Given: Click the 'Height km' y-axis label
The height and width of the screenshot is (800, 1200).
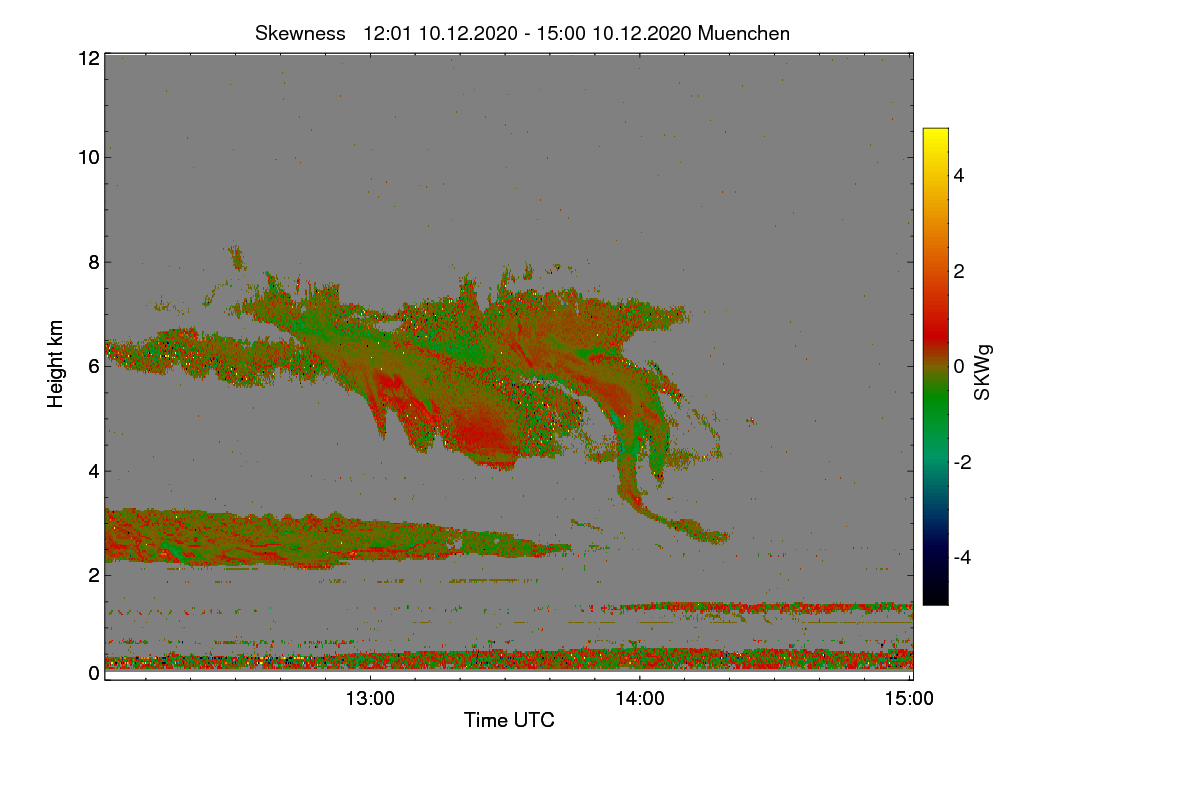Looking at the screenshot, I should coord(56,365).
